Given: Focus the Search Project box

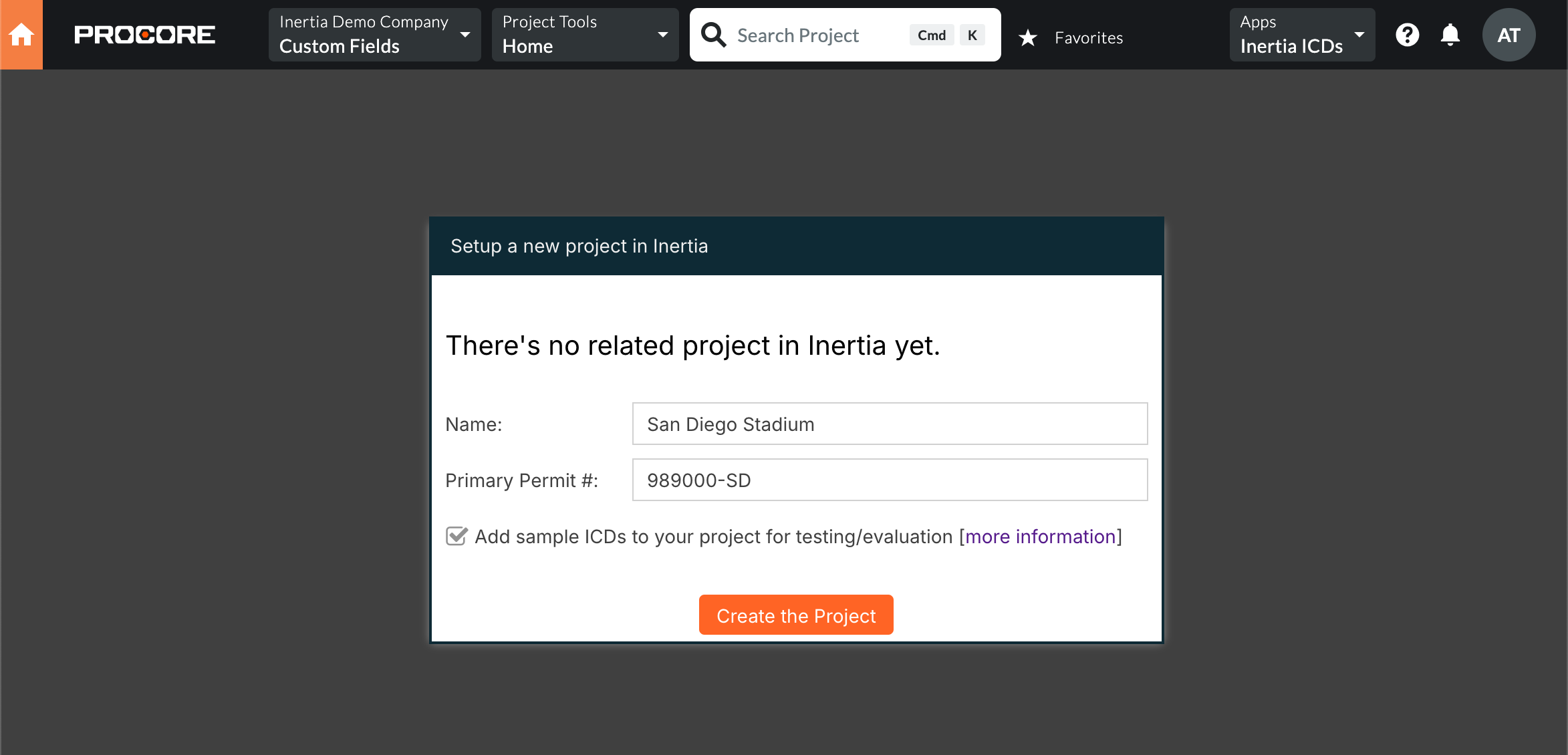Looking at the screenshot, I should point(845,35).
